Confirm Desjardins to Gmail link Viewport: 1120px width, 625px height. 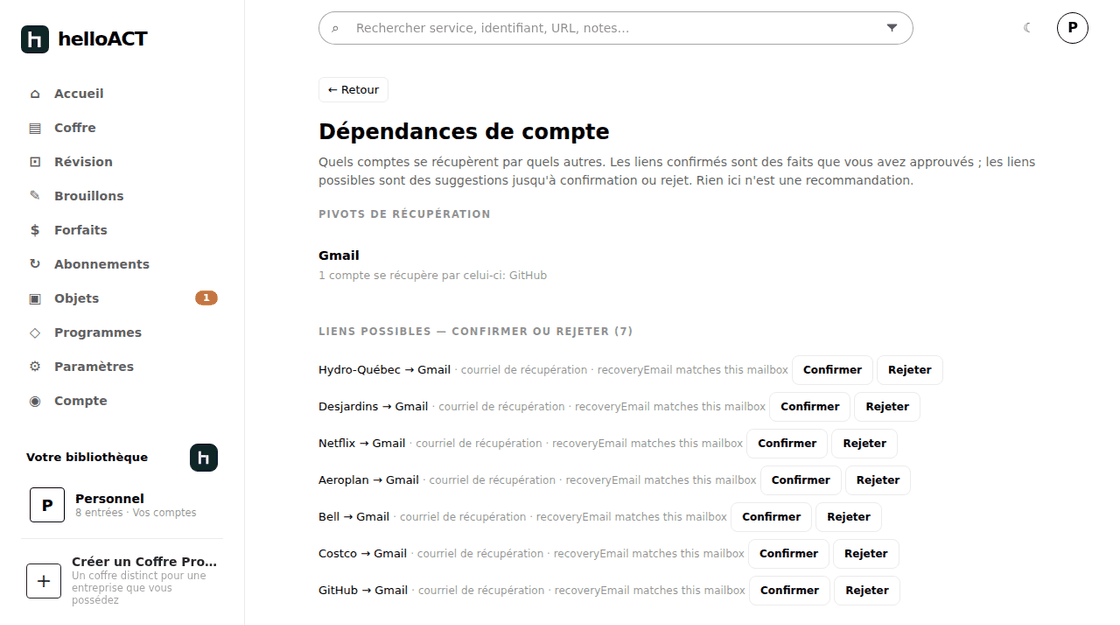(809, 406)
